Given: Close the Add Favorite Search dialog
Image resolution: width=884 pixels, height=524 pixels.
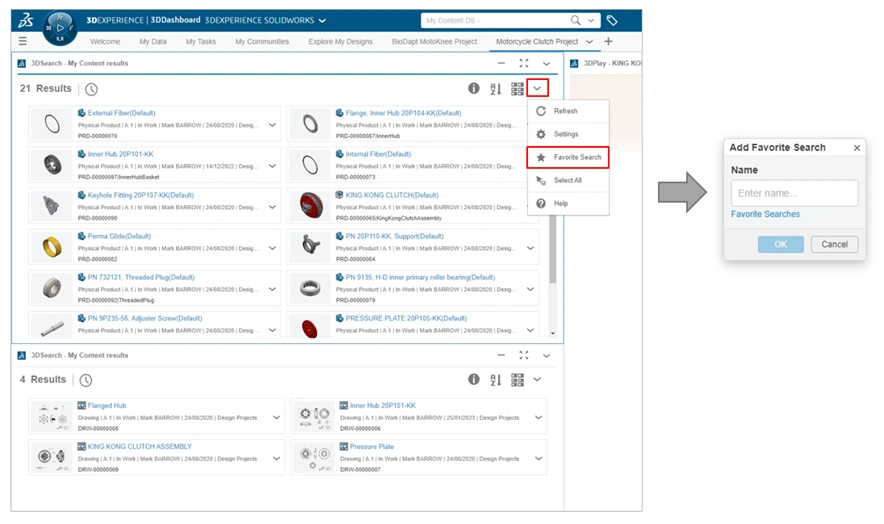Looking at the screenshot, I should (857, 148).
